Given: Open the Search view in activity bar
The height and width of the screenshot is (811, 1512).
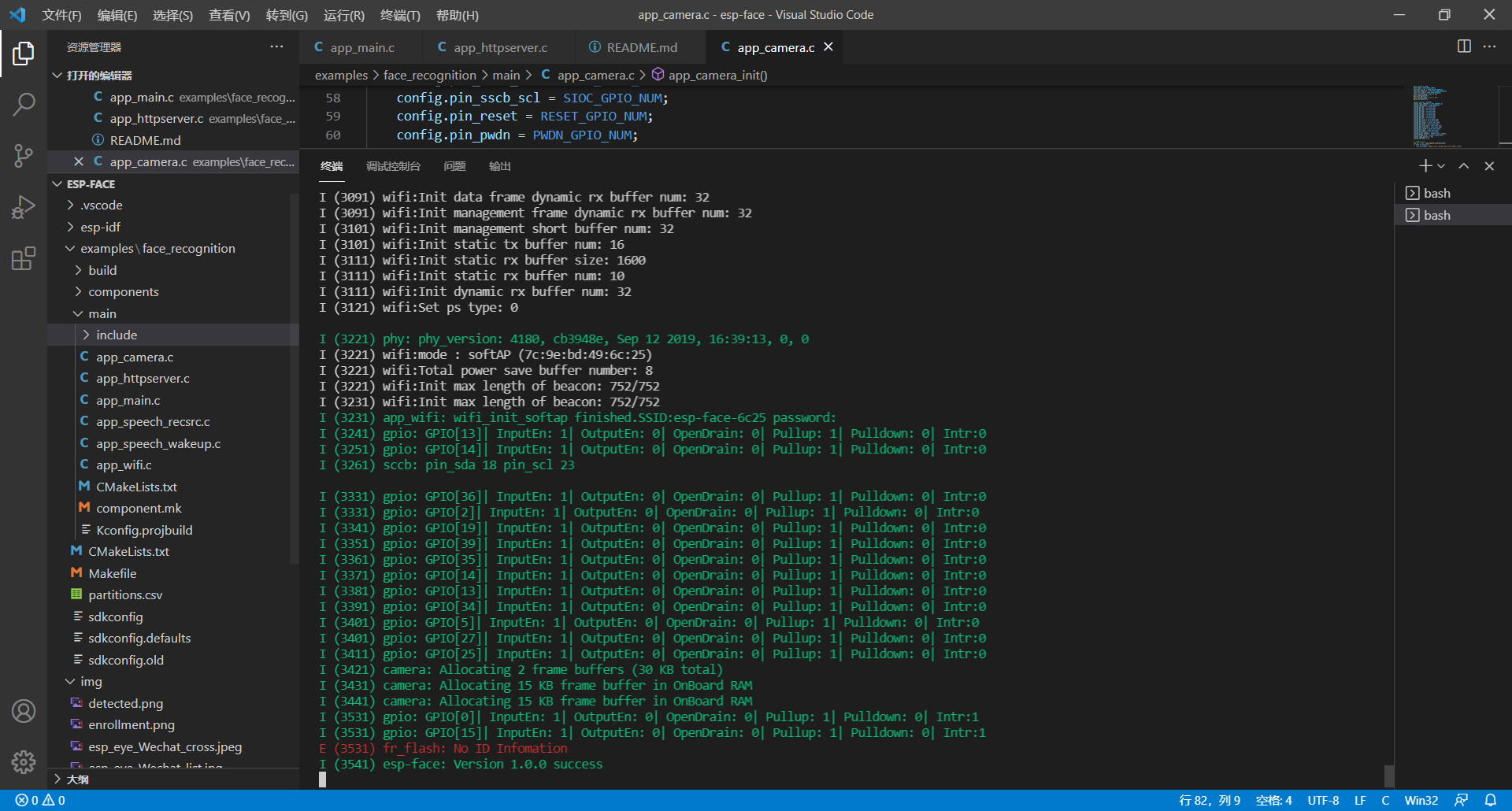Looking at the screenshot, I should click(24, 104).
